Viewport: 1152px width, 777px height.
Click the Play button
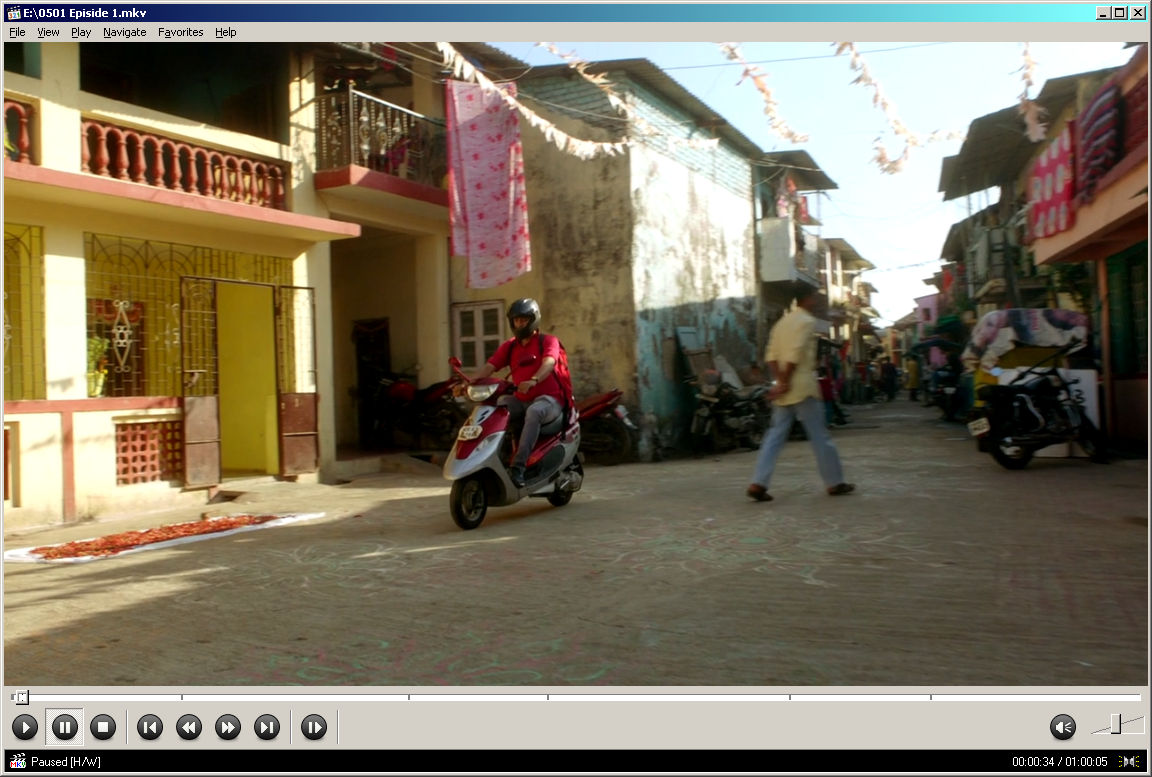pos(25,727)
